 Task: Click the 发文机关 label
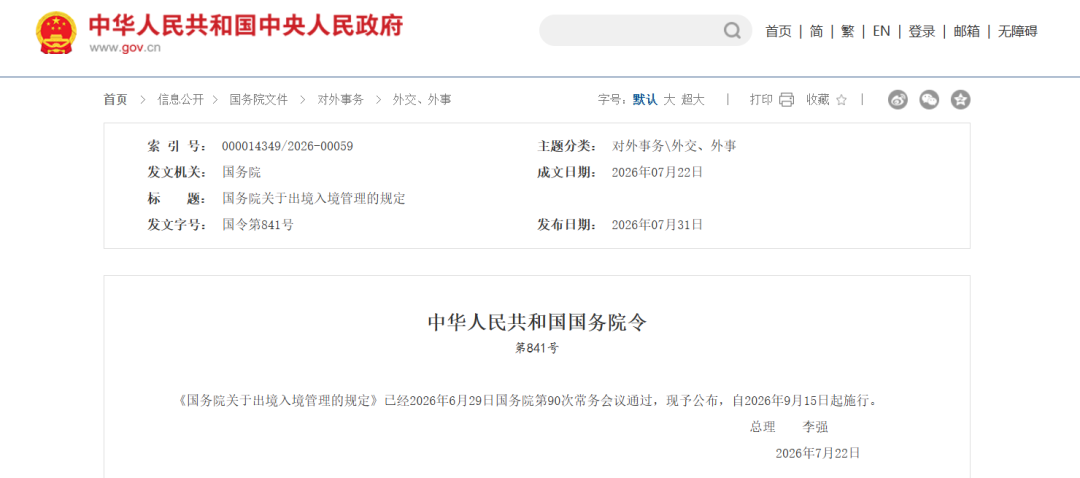point(177,173)
